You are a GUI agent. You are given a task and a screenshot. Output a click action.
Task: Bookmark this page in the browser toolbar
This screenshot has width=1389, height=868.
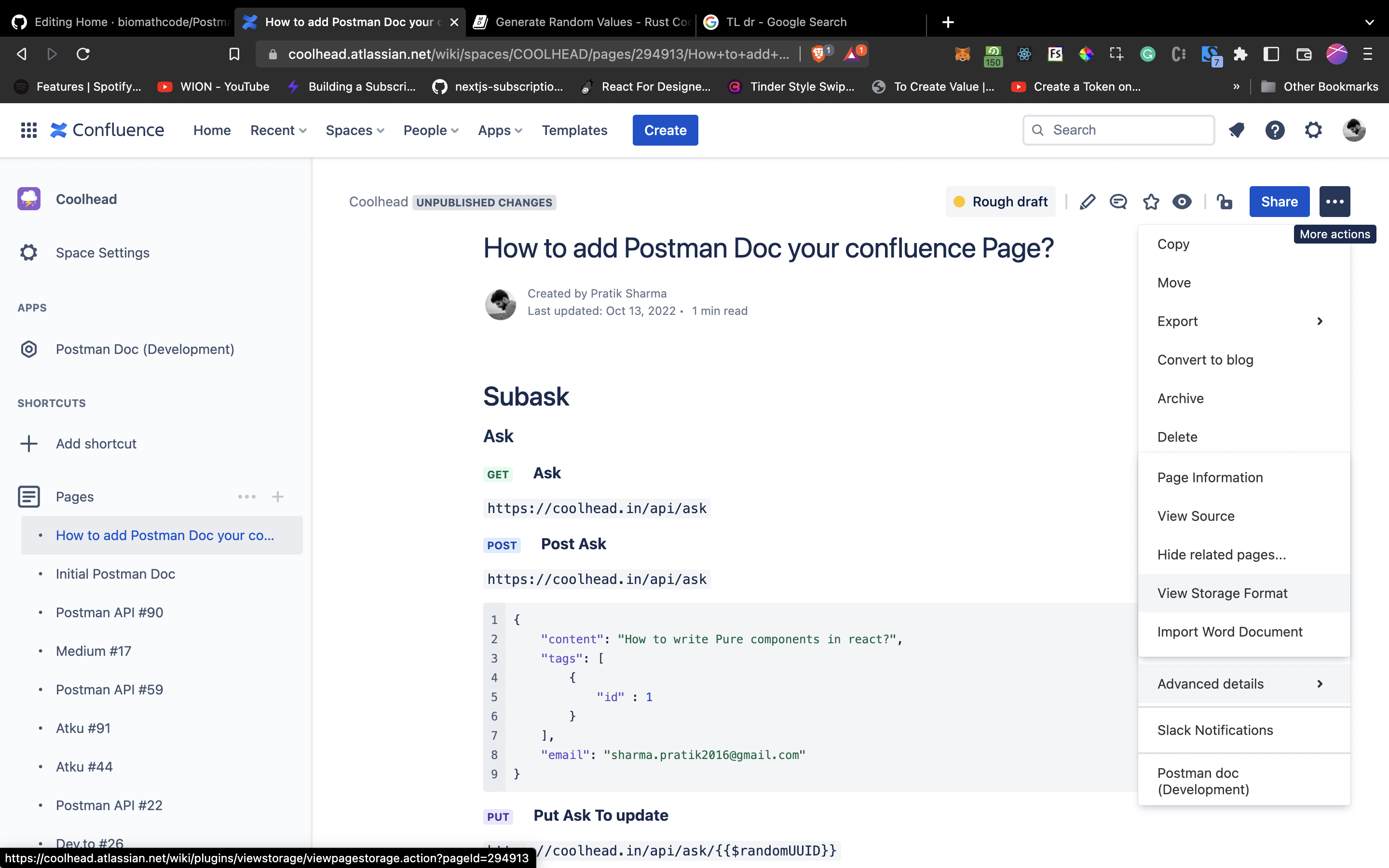coord(234,54)
